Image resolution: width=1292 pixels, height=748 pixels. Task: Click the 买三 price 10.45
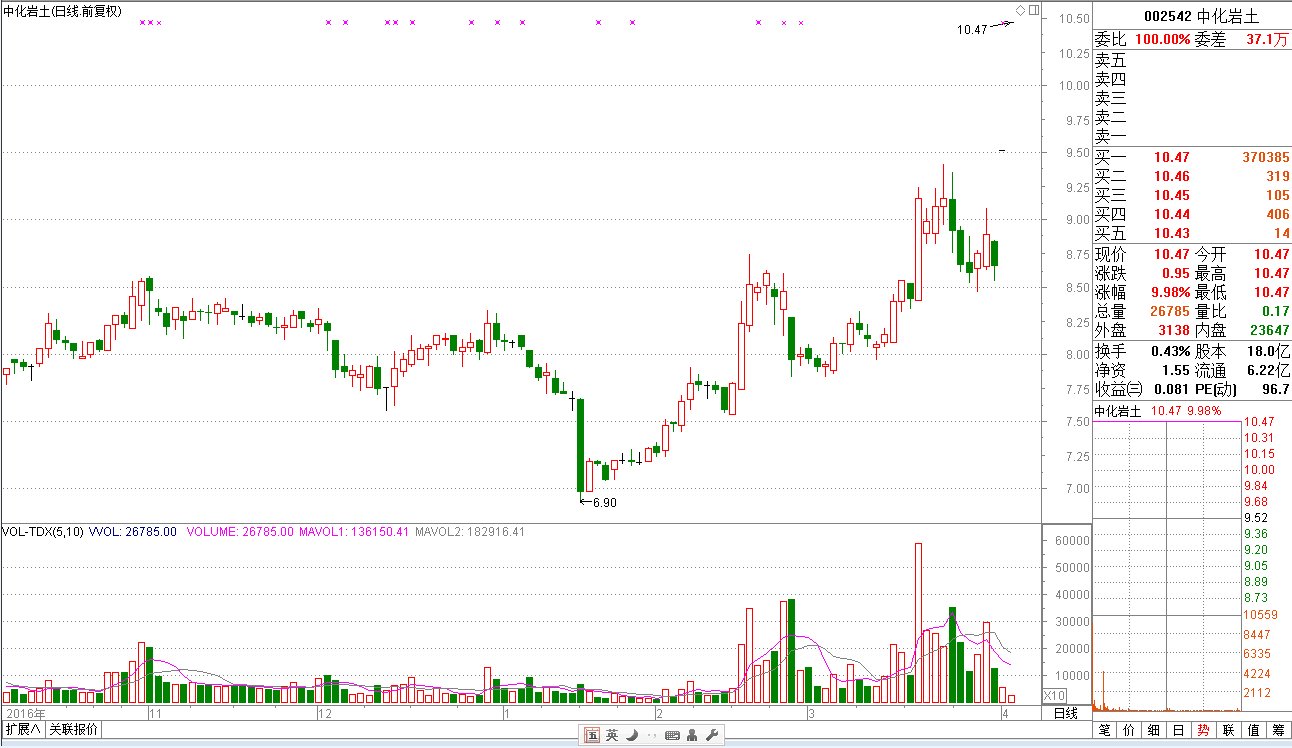point(1172,195)
